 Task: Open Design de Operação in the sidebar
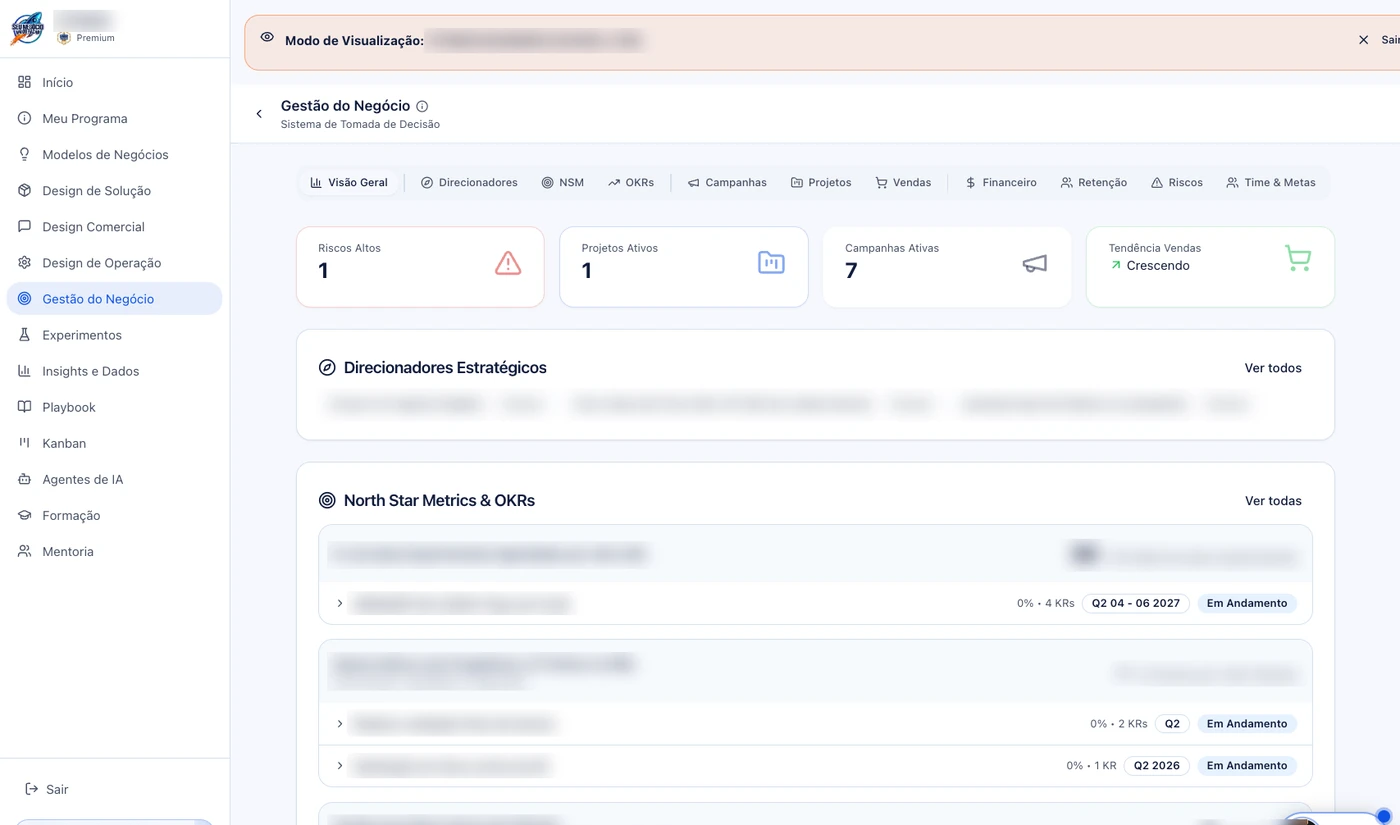(x=114, y=262)
